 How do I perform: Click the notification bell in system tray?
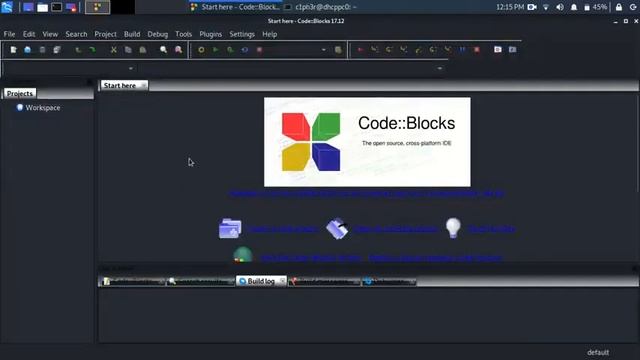click(x=574, y=7)
